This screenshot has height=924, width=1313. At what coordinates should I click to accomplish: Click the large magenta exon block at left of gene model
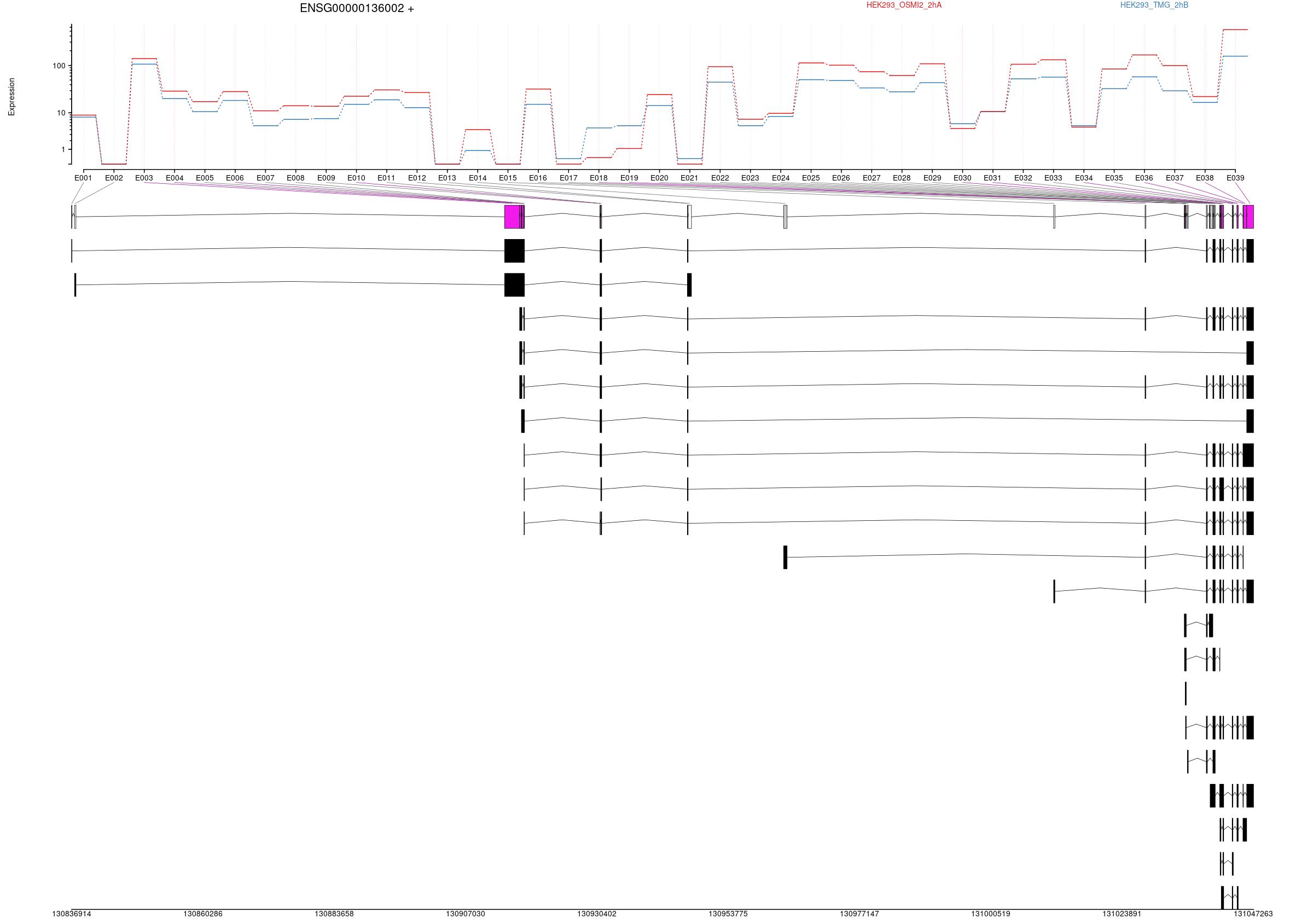[513, 217]
